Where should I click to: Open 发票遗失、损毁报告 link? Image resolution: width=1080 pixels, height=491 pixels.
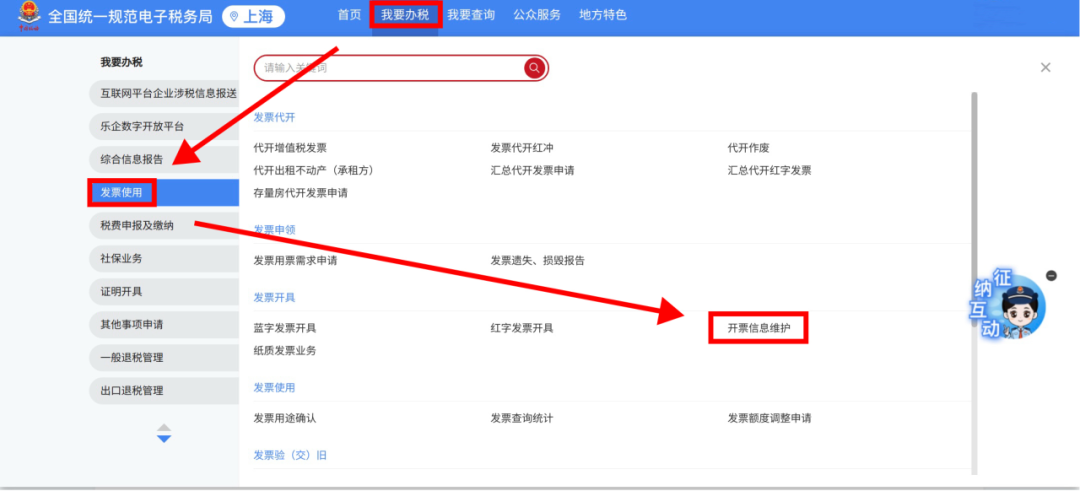(537, 260)
